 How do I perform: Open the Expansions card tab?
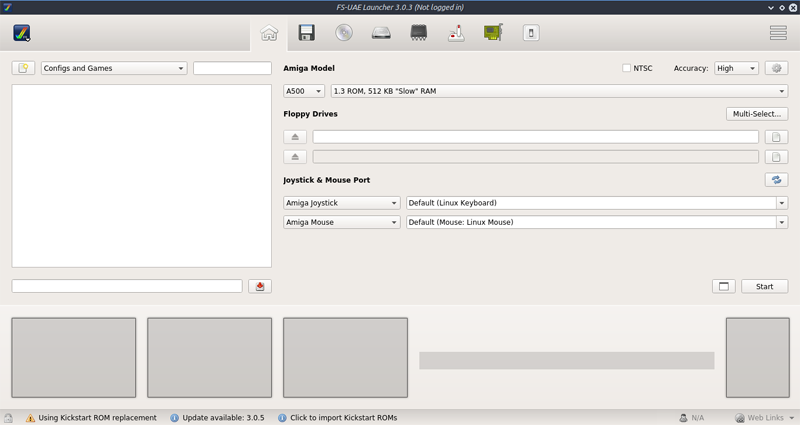point(493,33)
